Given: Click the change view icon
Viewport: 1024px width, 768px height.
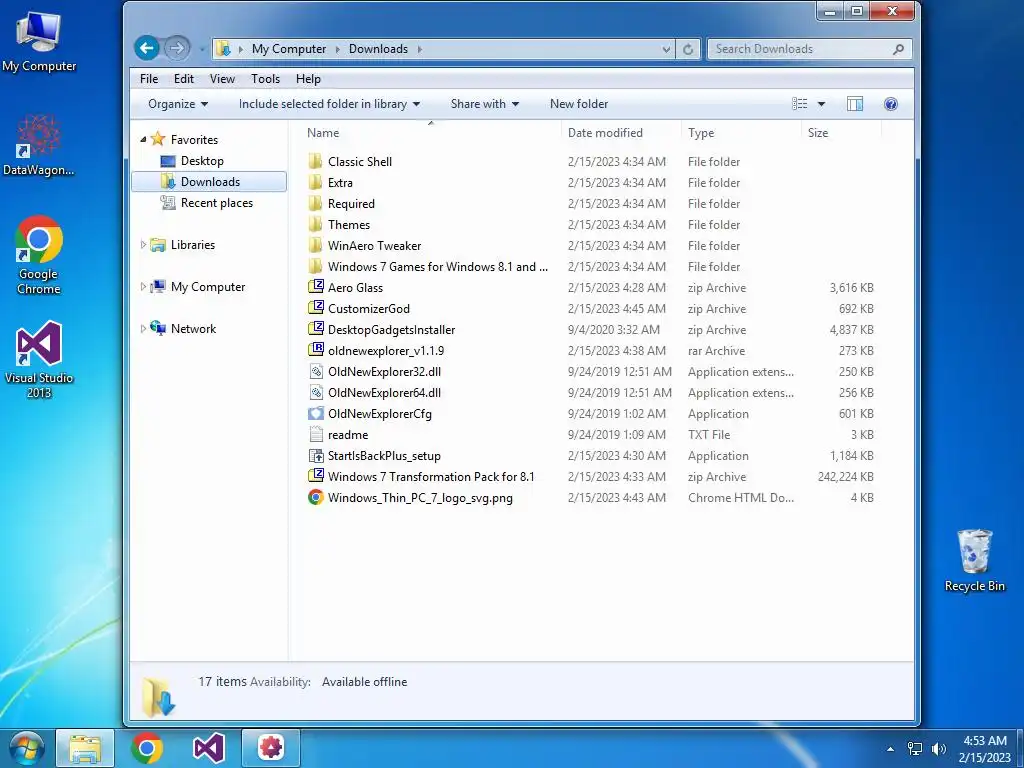Looking at the screenshot, I should click(799, 104).
